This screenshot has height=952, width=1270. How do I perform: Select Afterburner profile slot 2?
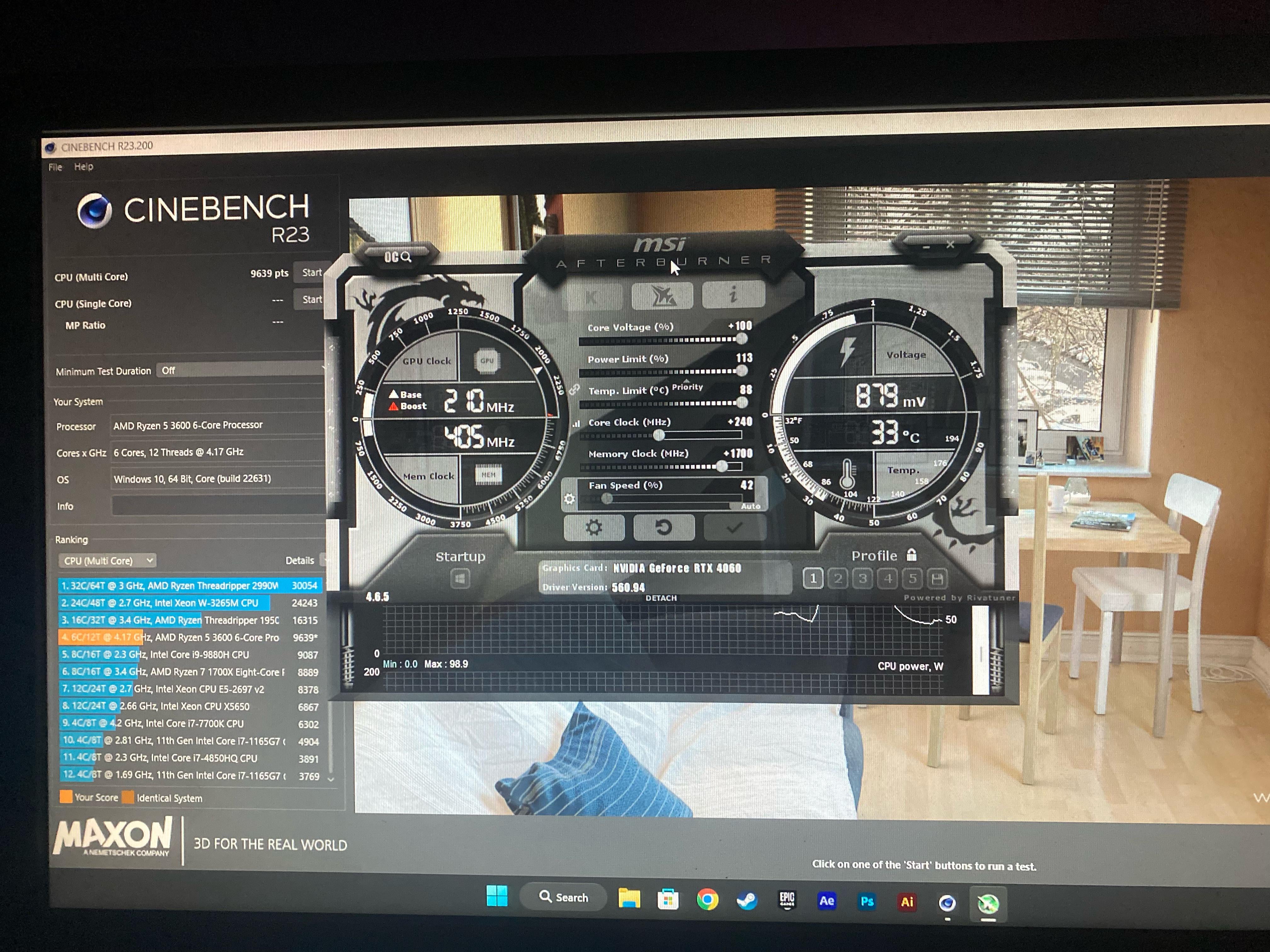click(x=838, y=578)
